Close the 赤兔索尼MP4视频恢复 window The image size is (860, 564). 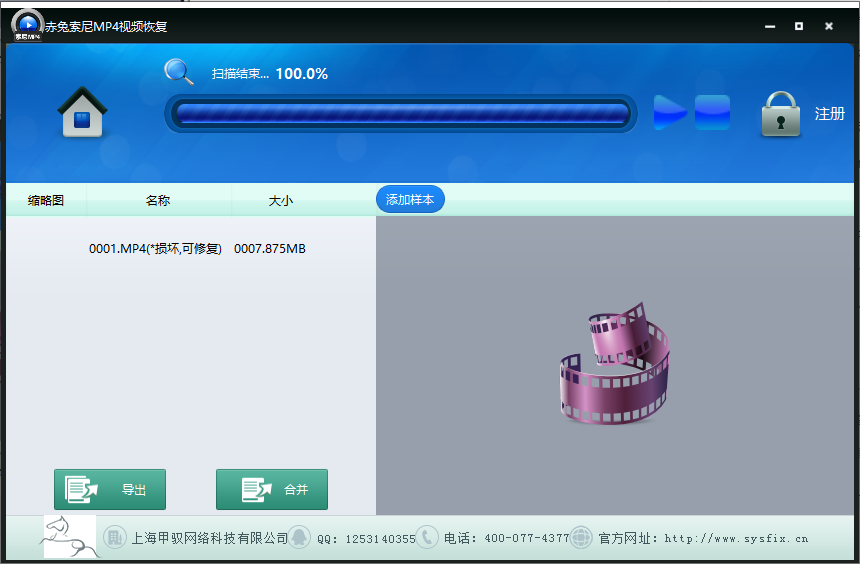pos(829,26)
